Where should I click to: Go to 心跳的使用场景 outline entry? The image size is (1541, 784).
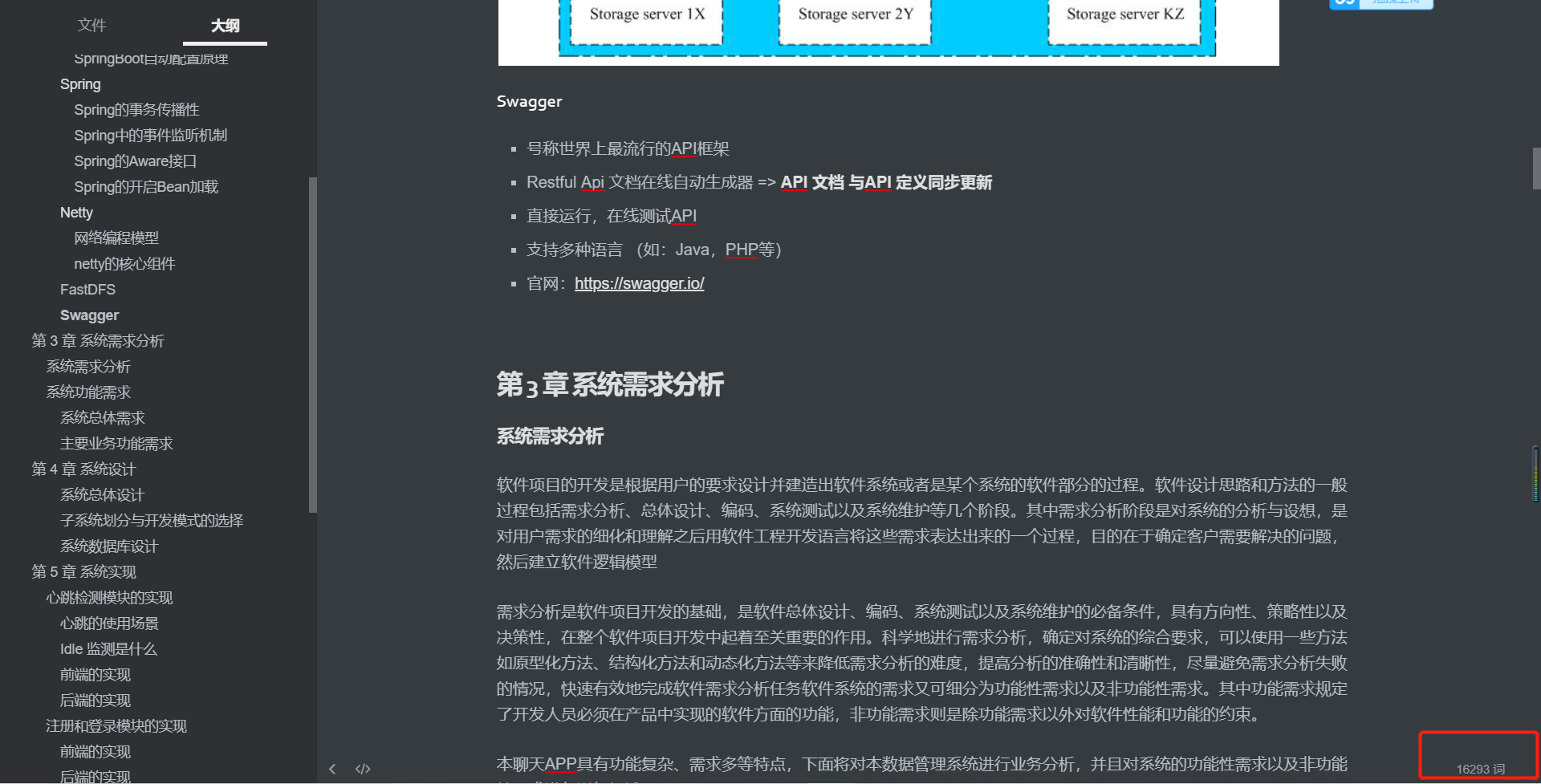coord(109,624)
